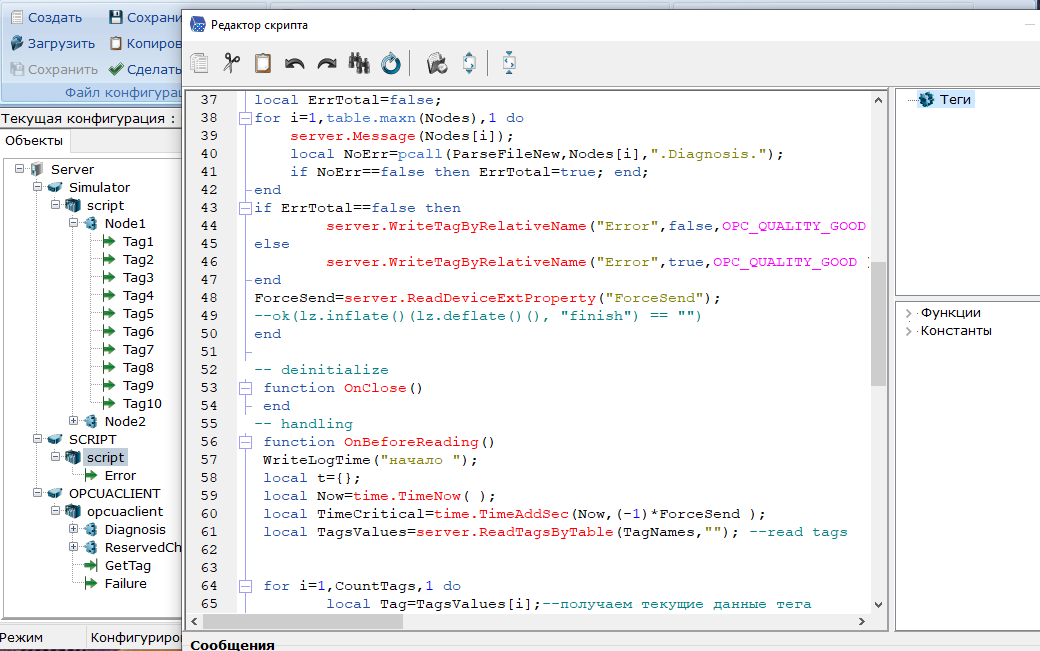Click the green arrow icon beside Error

[x=91, y=475]
